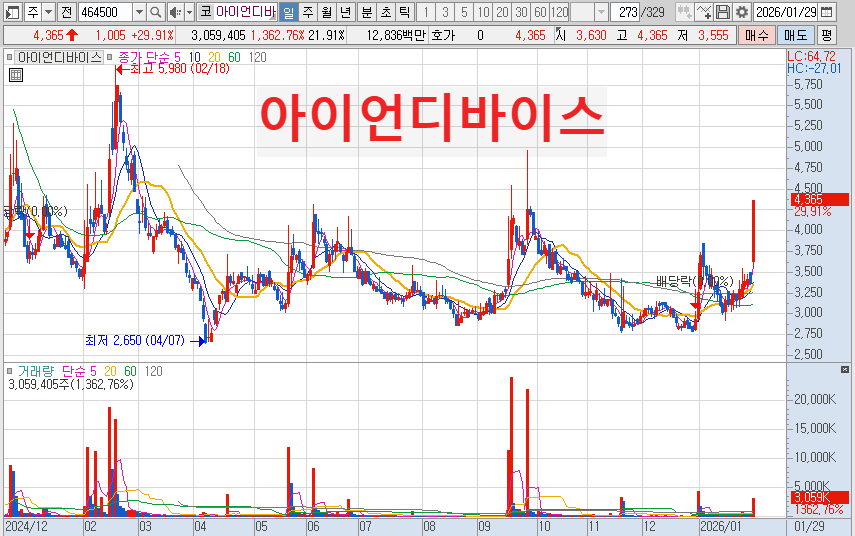The image size is (855, 536).
Task: Switch to 틱 (tick) chart
Action: 404,11
